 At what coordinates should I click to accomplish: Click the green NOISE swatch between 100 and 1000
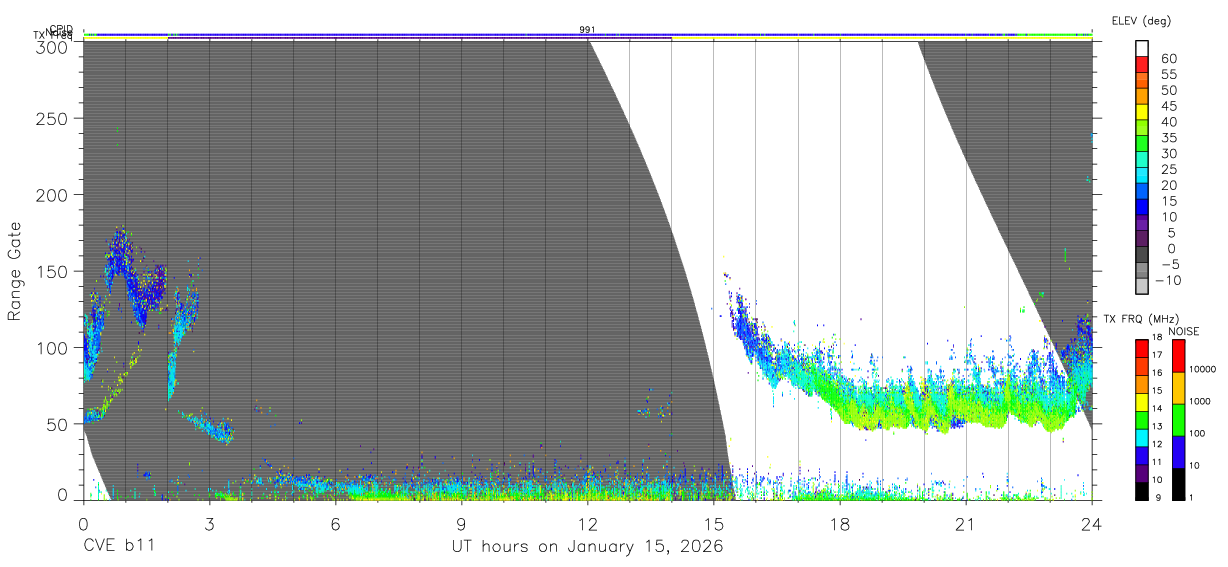[1177, 419]
